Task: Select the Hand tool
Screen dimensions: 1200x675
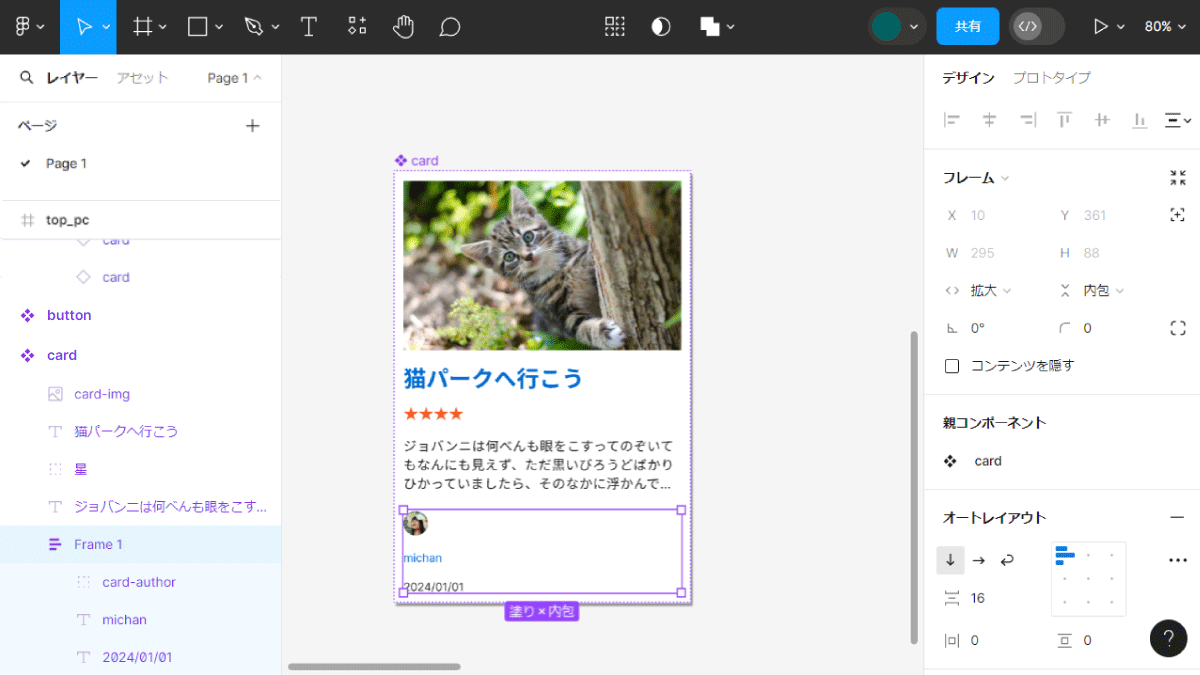Action: click(x=403, y=27)
